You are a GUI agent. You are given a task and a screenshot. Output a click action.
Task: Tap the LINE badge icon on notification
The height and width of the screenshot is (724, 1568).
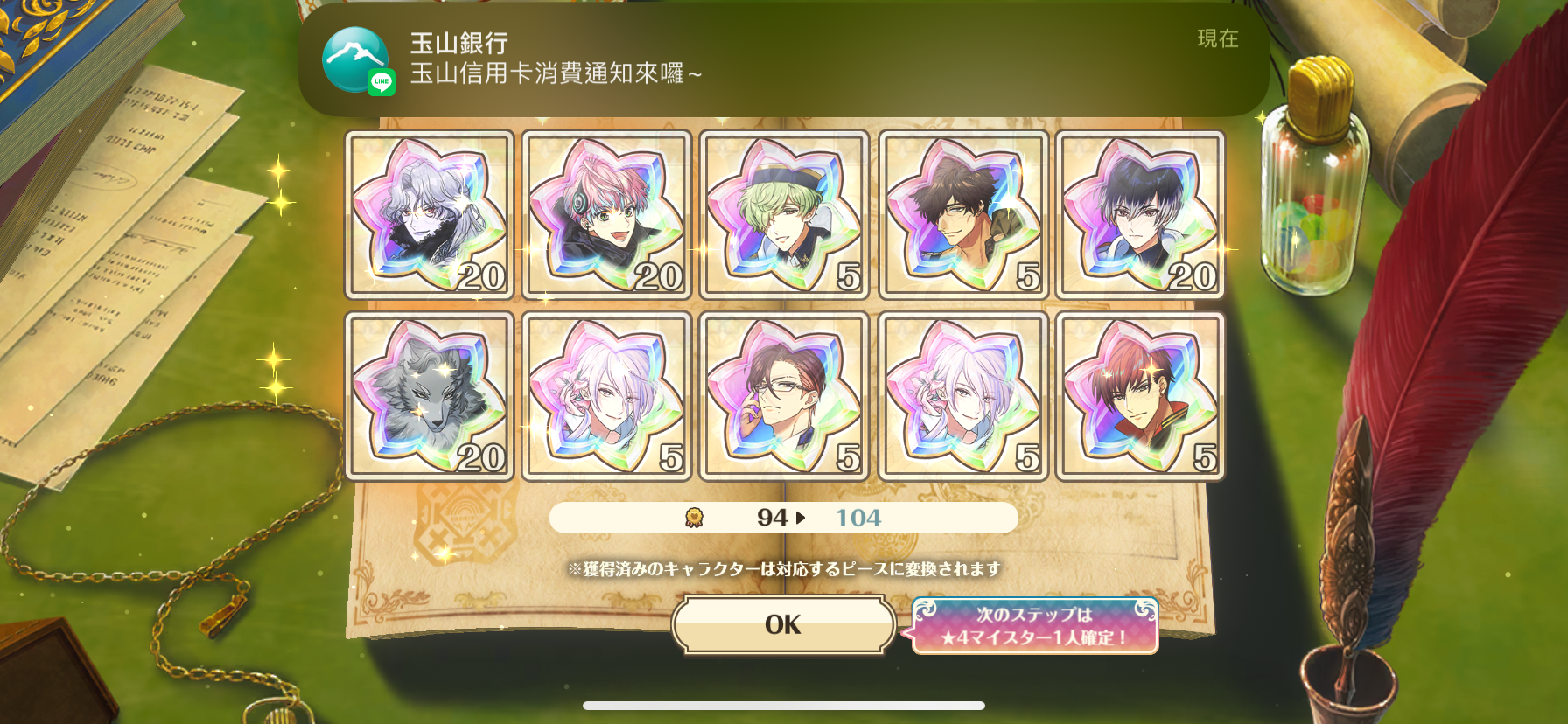(381, 81)
